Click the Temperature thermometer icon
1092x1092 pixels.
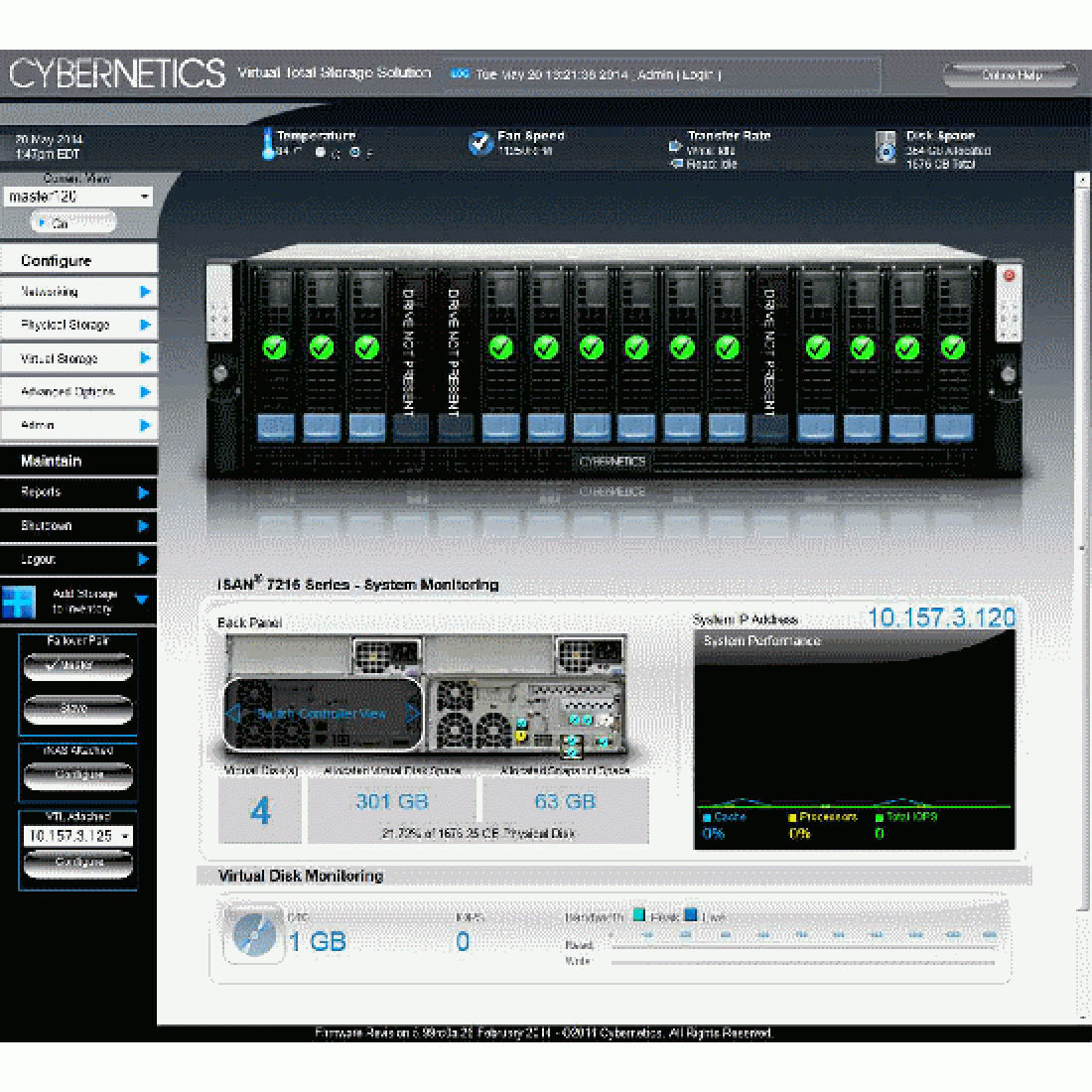pyautogui.click(x=270, y=144)
